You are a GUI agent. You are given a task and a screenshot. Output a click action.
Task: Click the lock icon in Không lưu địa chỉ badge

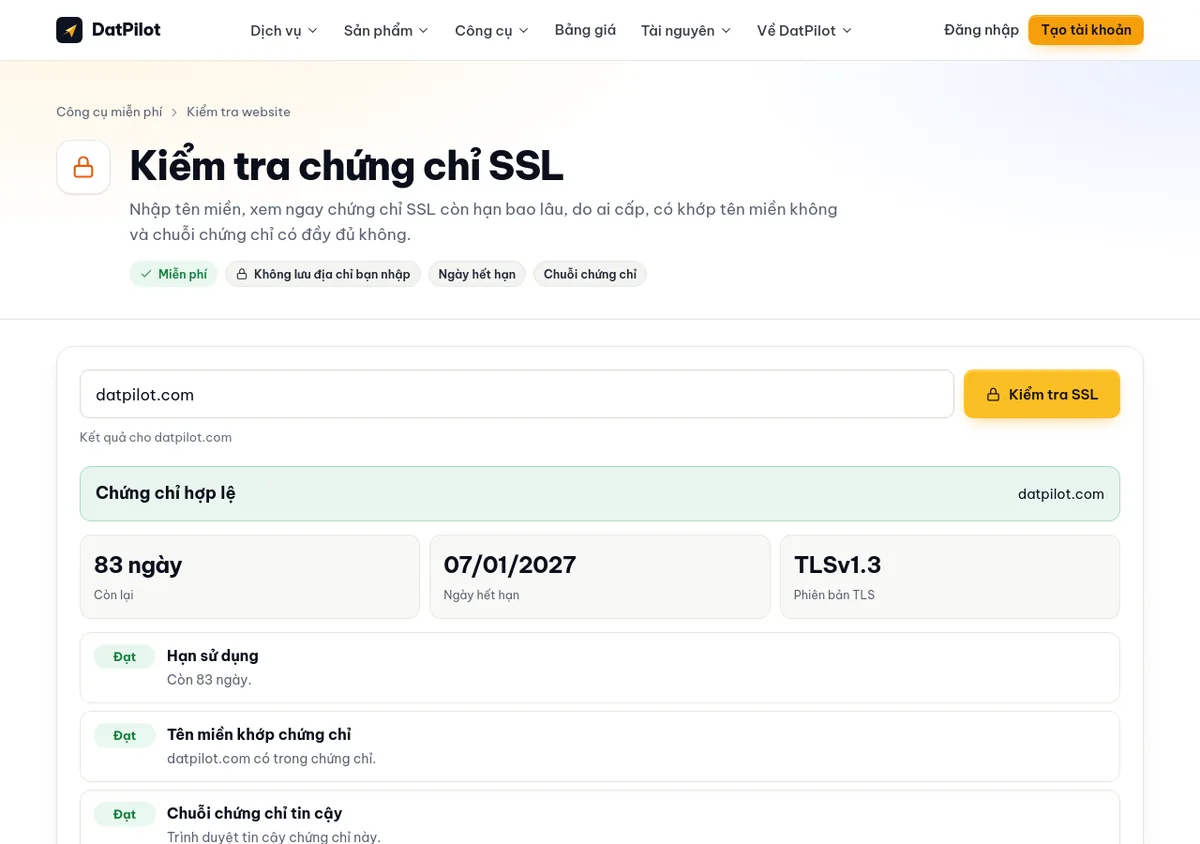point(241,274)
